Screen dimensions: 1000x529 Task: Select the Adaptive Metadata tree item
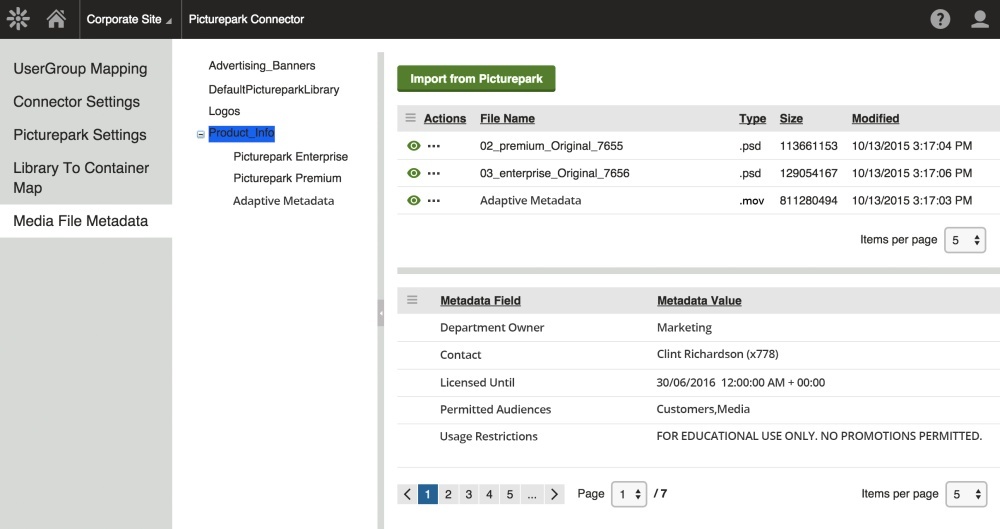coord(283,201)
